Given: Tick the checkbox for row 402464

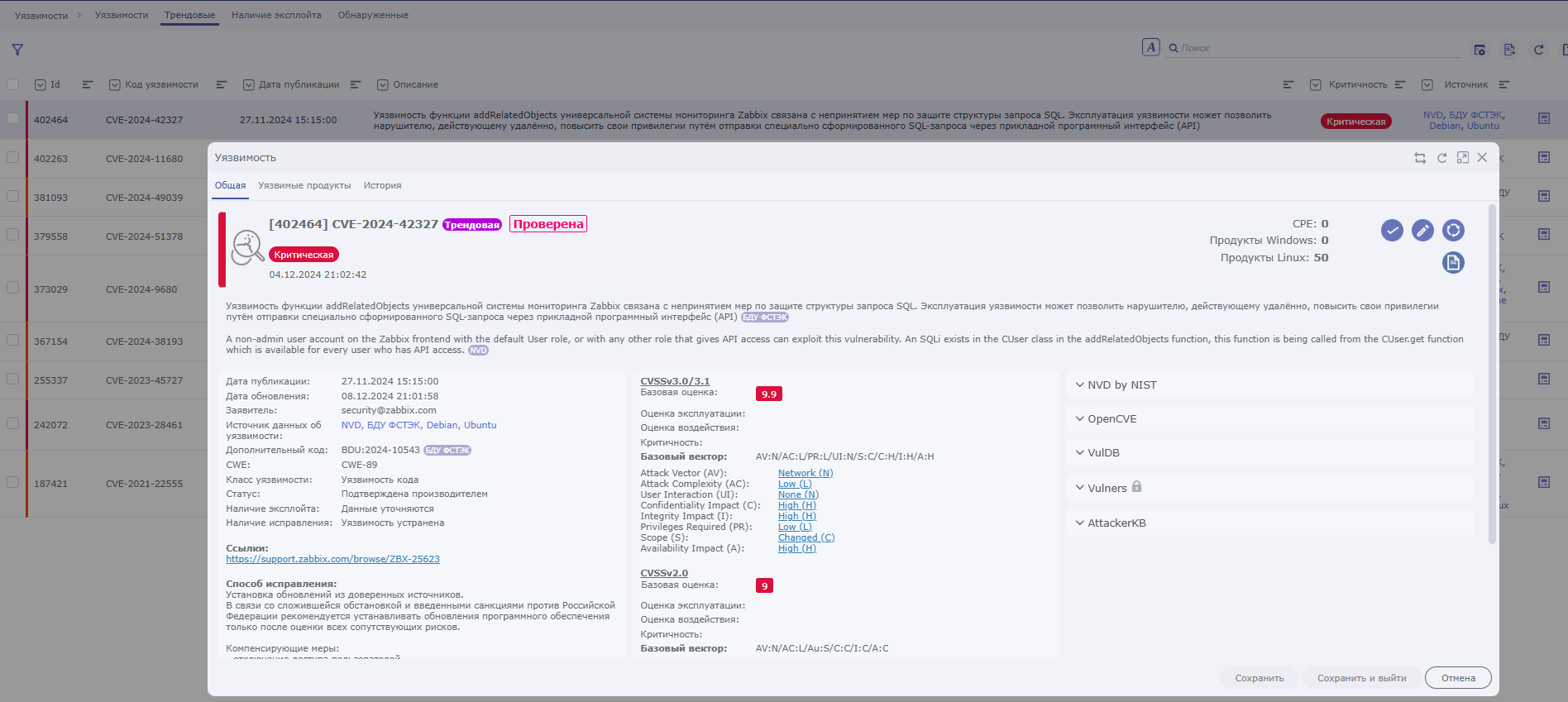Looking at the screenshot, I should (x=12, y=118).
